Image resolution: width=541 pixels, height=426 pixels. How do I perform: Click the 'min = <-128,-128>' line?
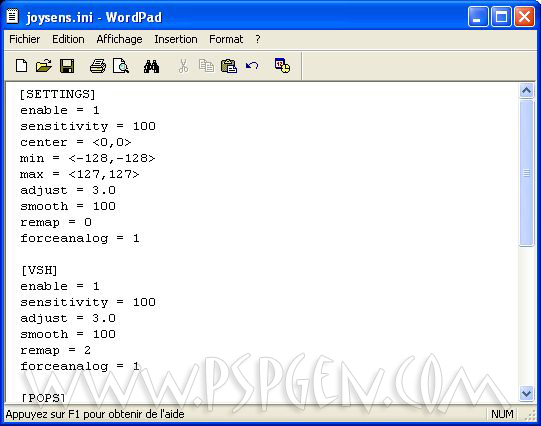click(88, 158)
